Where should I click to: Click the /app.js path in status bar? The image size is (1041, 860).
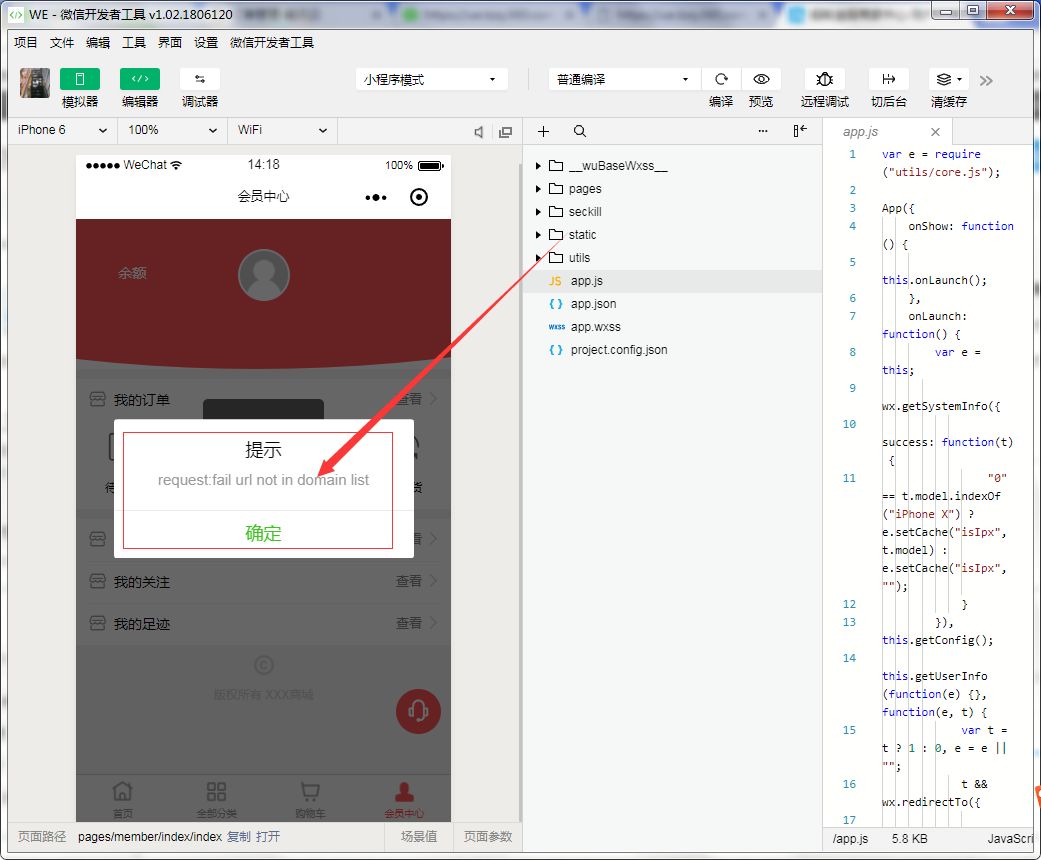(850, 839)
